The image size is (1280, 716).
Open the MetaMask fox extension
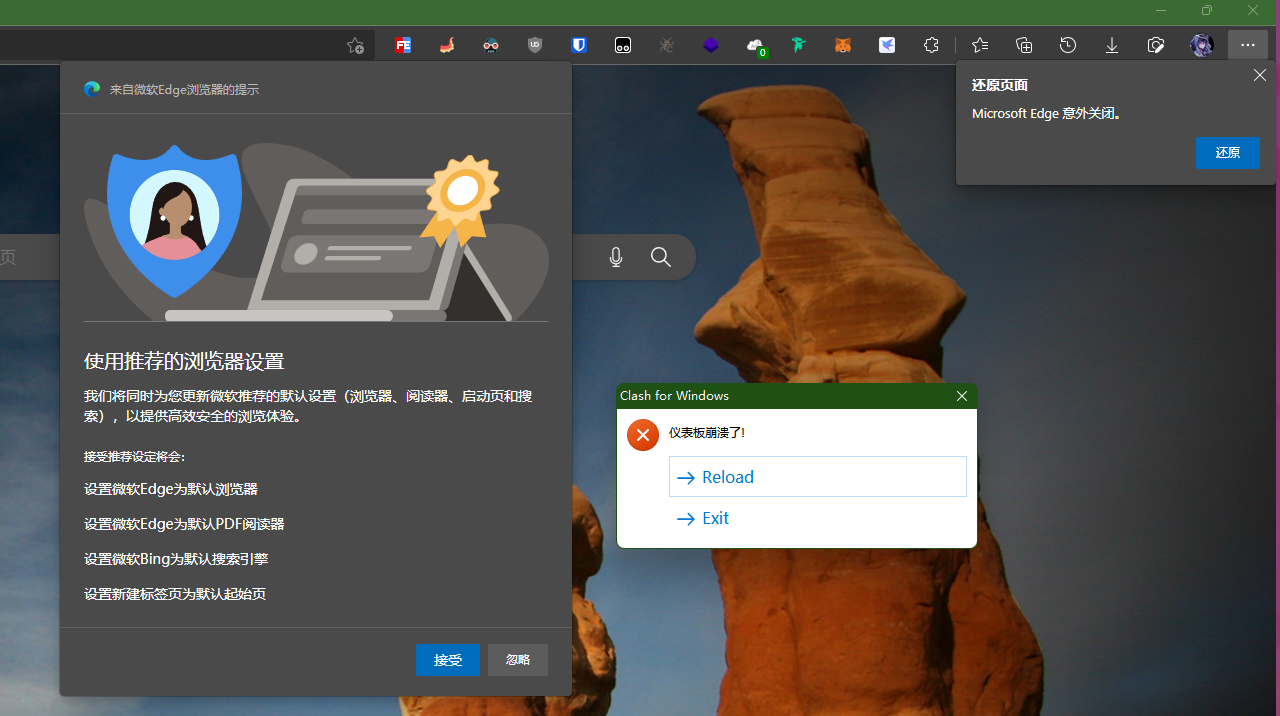[x=843, y=45]
